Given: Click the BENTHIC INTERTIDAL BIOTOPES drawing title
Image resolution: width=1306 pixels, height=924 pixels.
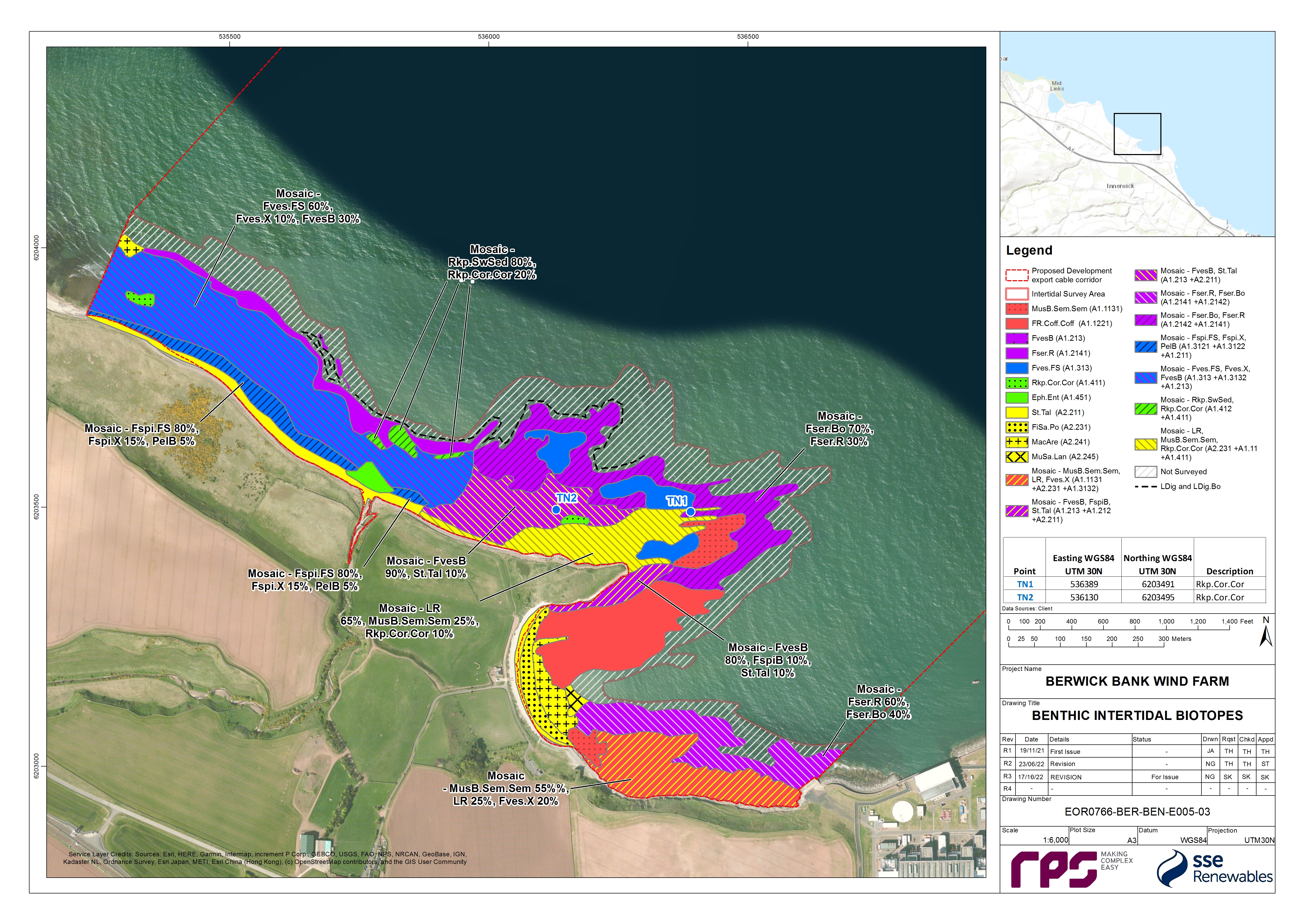Looking at the screenshot, I should click(x=1137, y=716).
